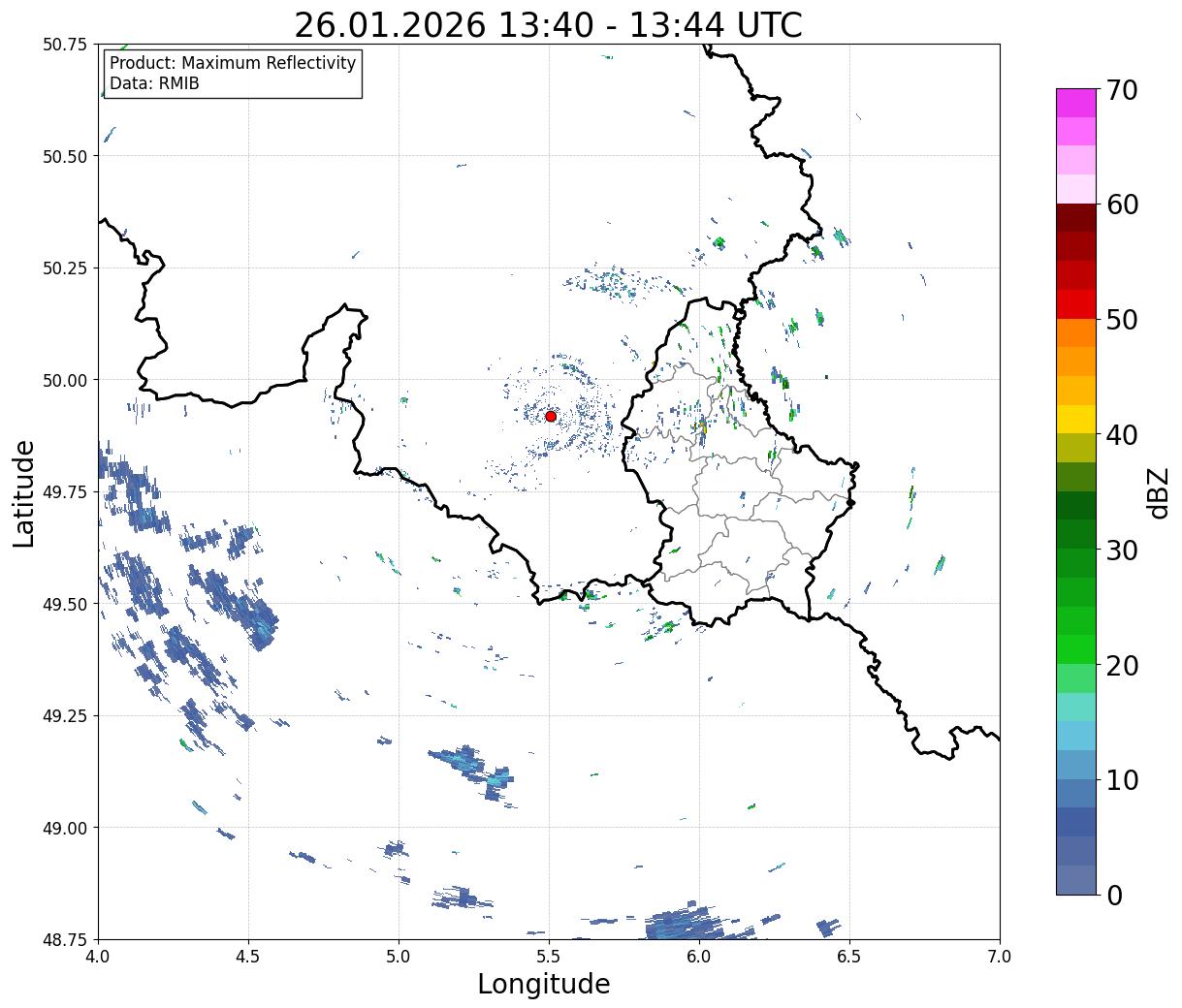1182x1008 pixels.
Task: Click the latitude tick label 50.75
Action: tap(65, 45)
